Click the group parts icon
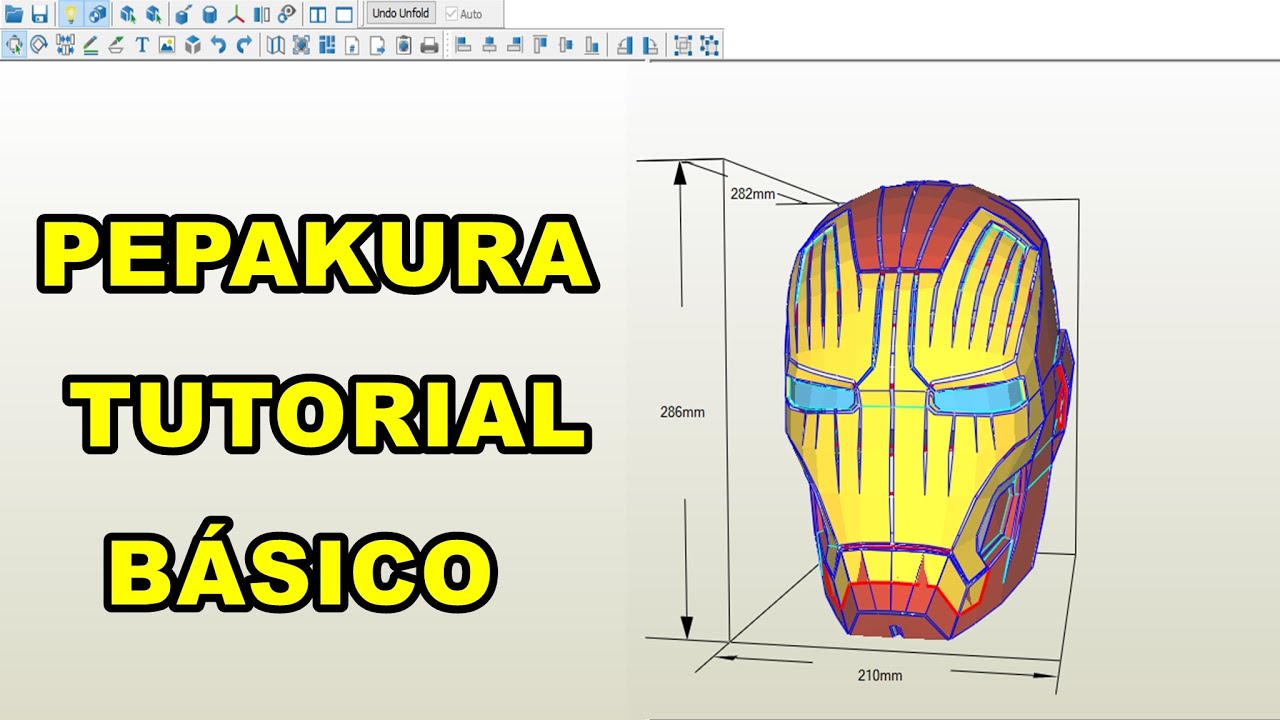The height and width of the screenshot is (720, 1280). coord(683,44)
